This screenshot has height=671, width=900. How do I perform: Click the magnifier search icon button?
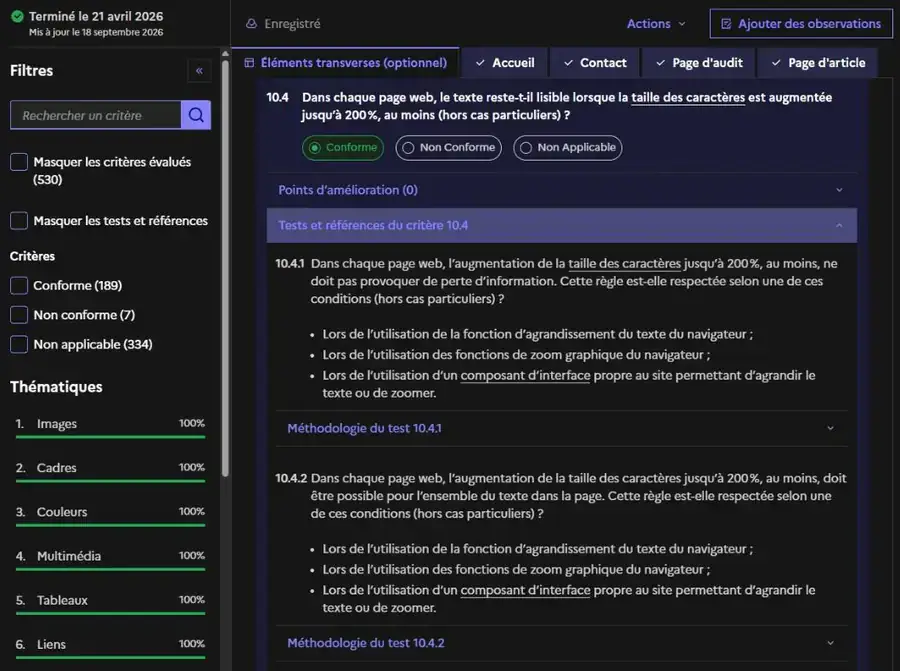coord(196,115)
